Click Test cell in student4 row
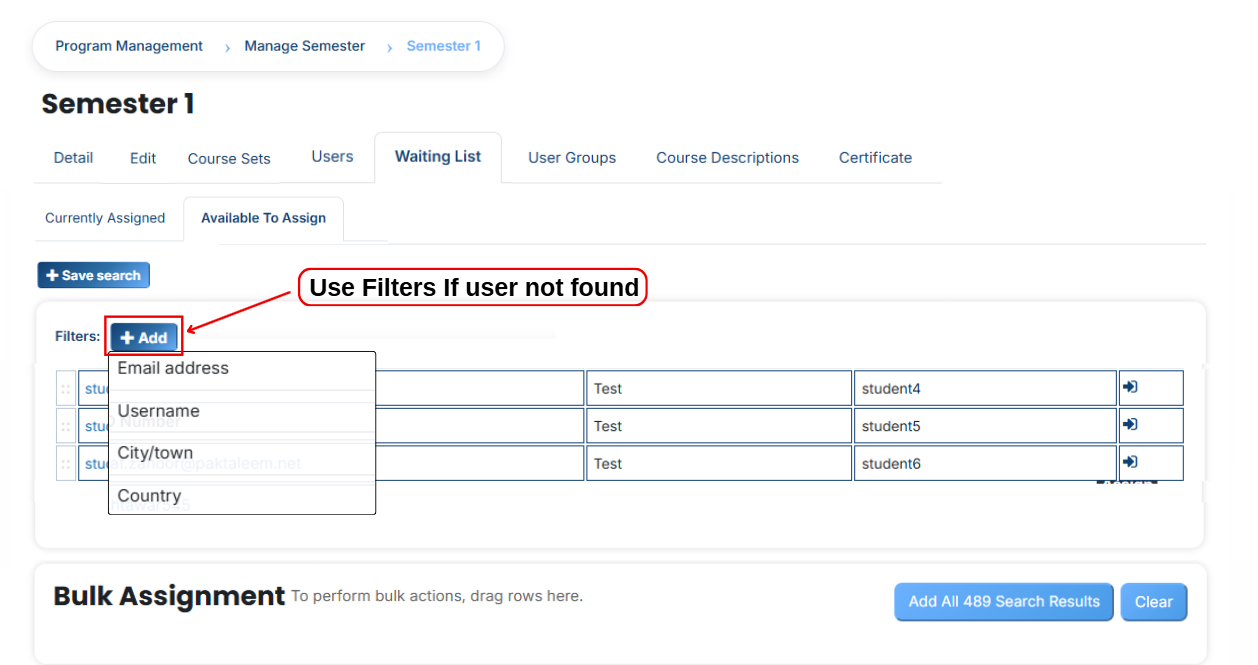Image resolution: width=1258 pixels, height=665 pixels. [x=719, y=389]
